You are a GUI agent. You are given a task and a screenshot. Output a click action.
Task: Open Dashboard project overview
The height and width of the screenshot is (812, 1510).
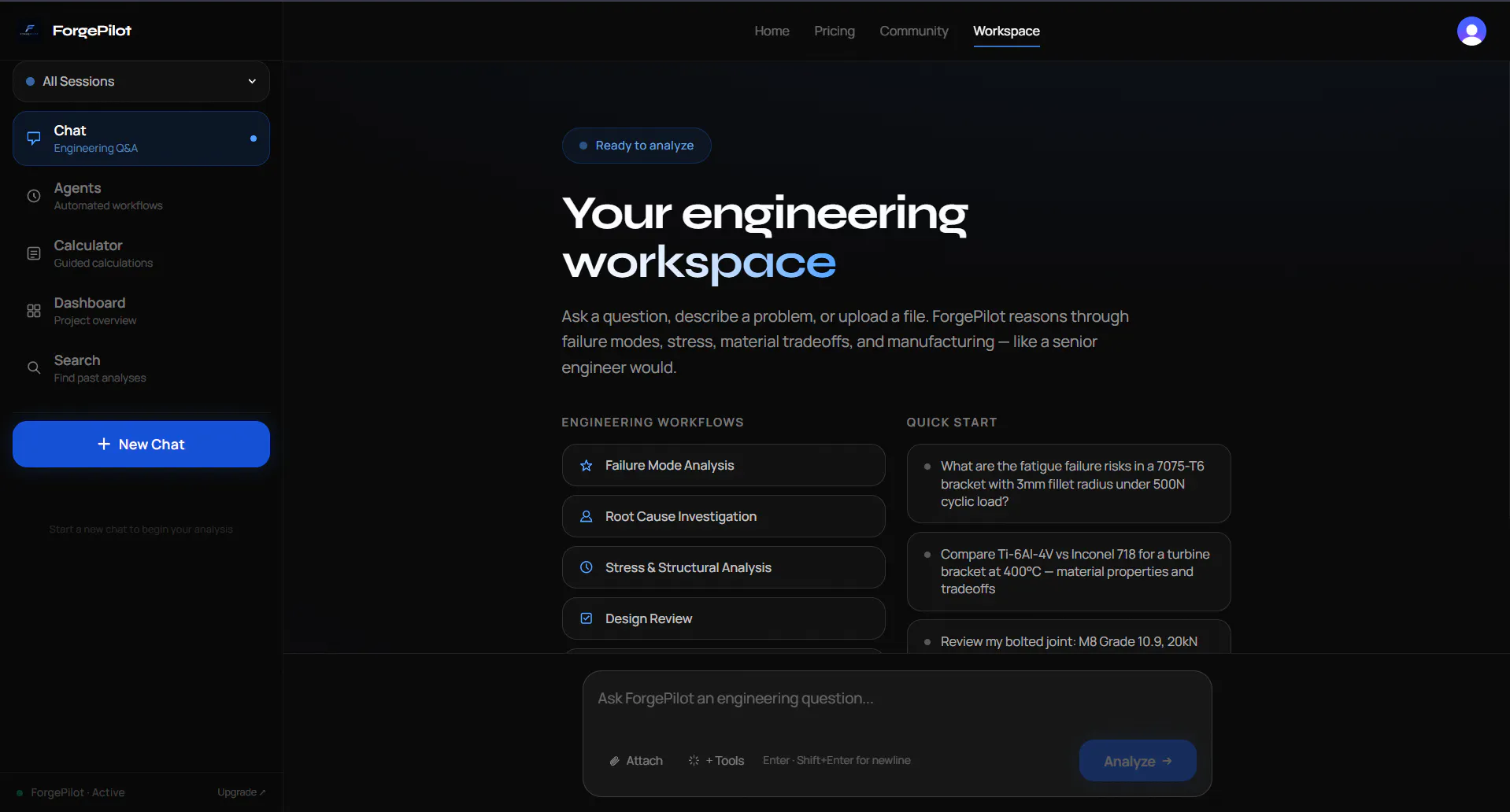click(x=141, y=311)
